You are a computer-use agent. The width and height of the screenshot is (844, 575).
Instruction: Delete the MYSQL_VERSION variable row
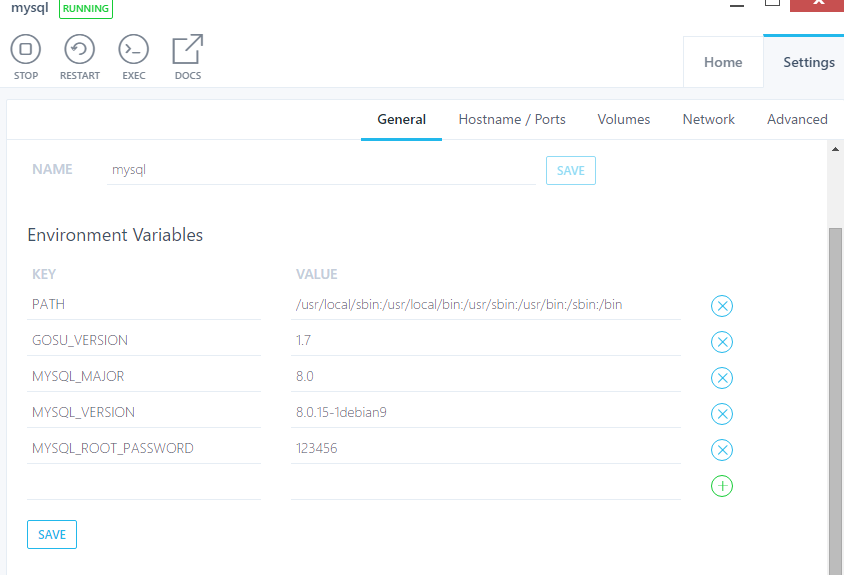722,414
